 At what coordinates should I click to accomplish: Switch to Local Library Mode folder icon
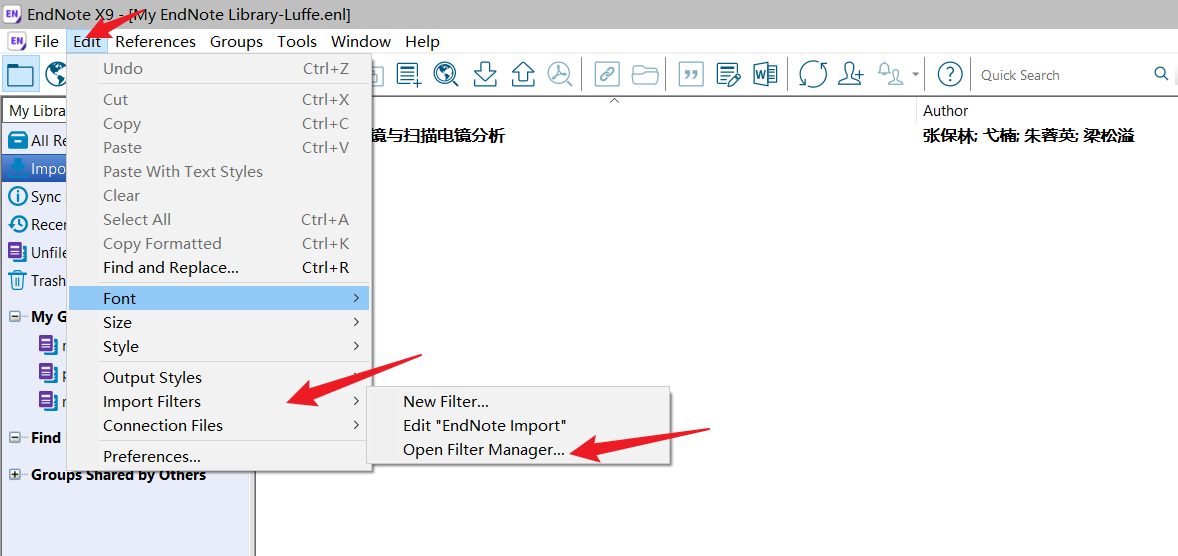[x=20, y=74]
